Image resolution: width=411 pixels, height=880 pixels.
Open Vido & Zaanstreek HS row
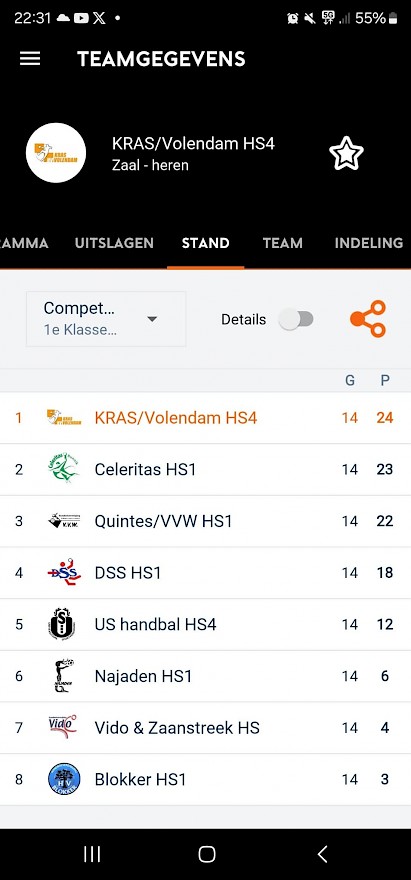pyautogui.click(x=206, y=727)
